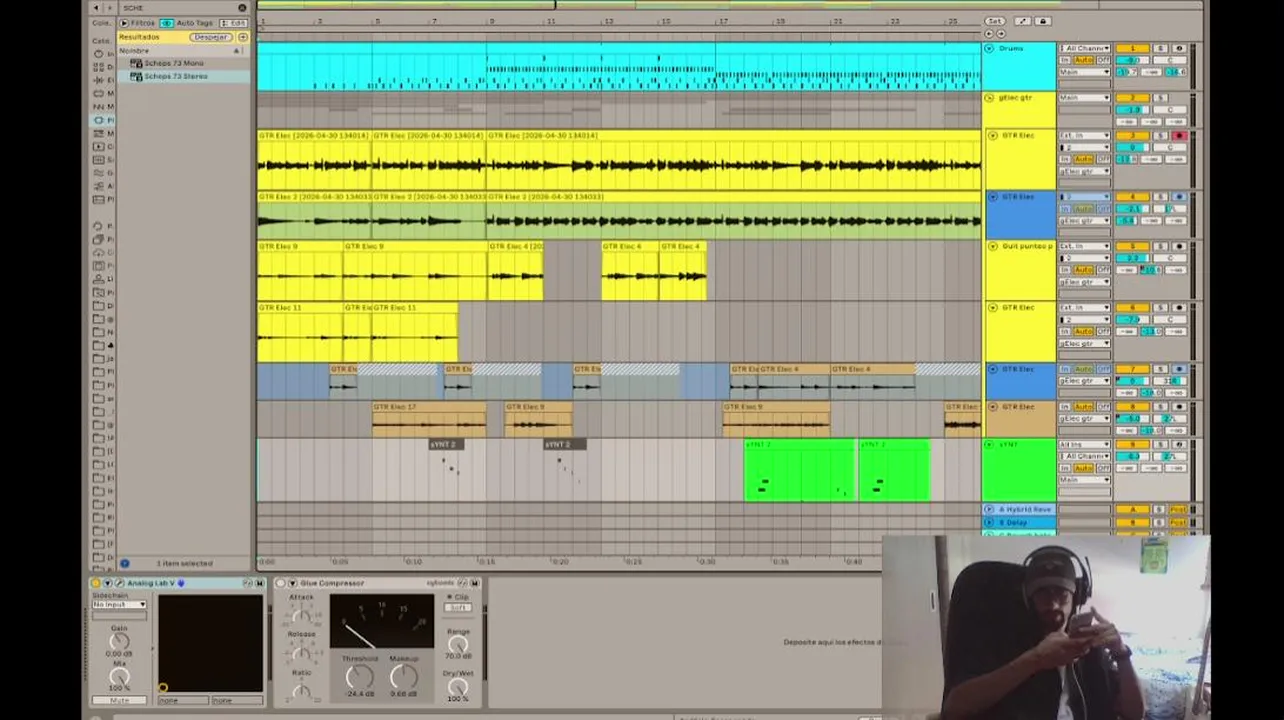The image size is (1284, 720).
Task: Click the browser preview icon beside item count
Action: click(x=125, y=563)
